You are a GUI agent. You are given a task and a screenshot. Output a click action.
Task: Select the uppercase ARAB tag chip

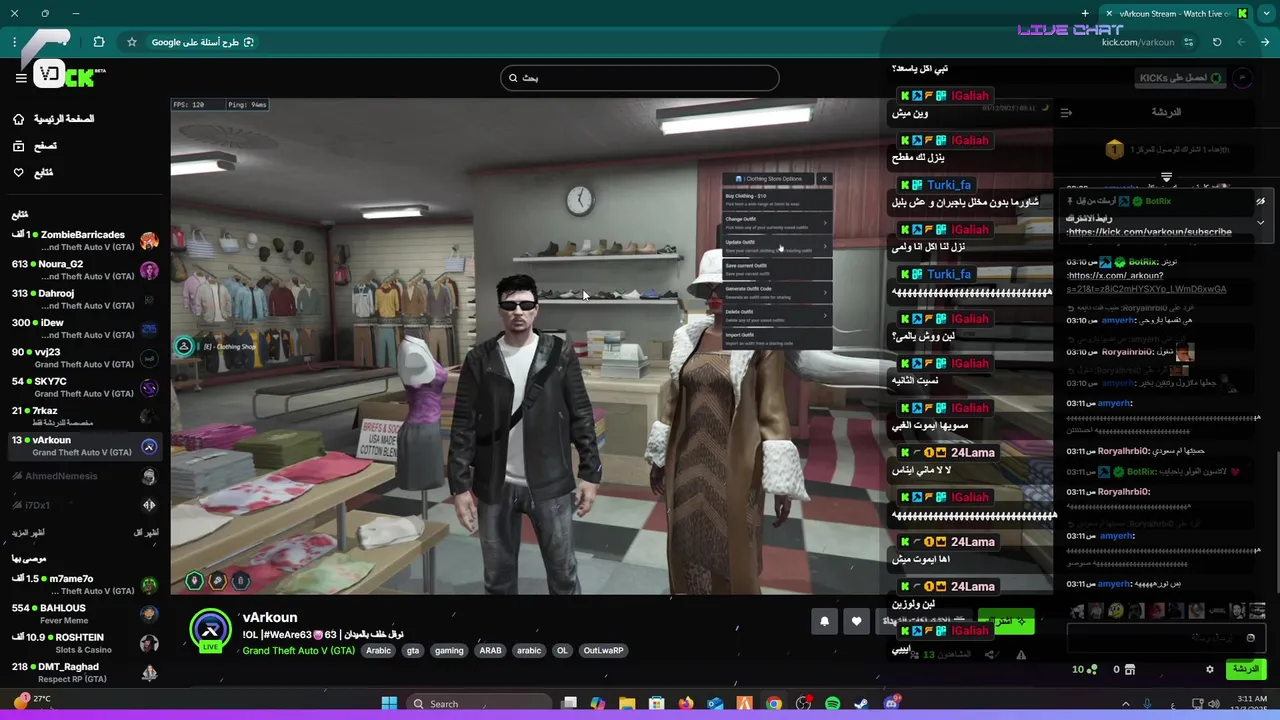point(490,650)
